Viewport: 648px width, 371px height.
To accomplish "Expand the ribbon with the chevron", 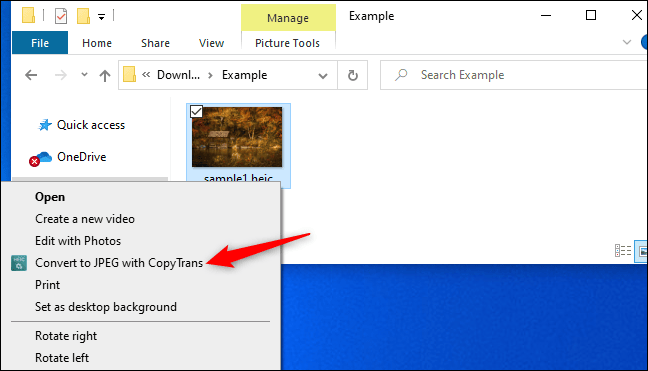I will [627, 42].
